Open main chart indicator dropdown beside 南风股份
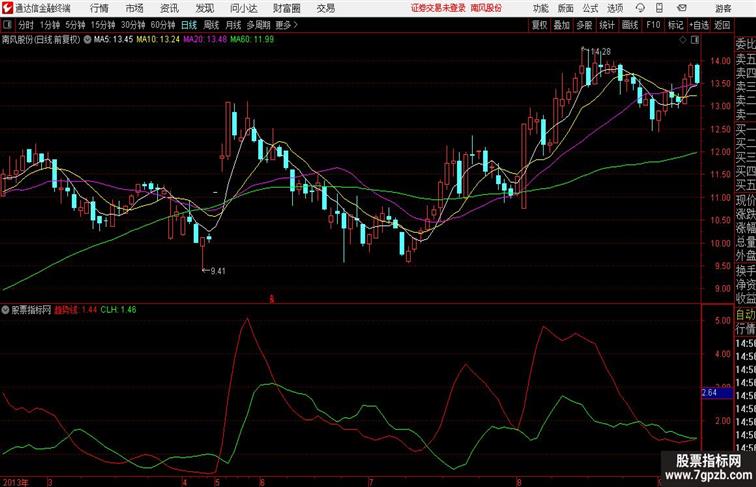 click(x=87, y=40)
